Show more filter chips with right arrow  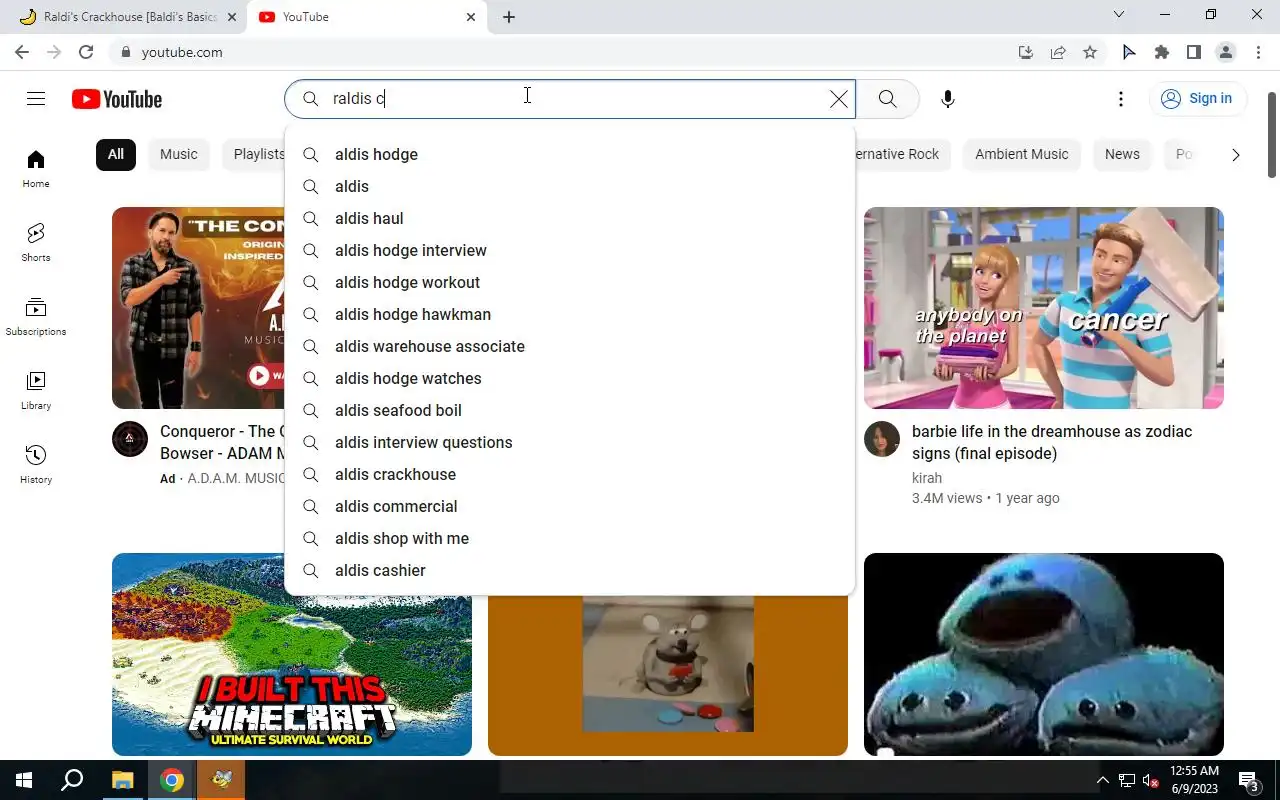[1235, 155]
